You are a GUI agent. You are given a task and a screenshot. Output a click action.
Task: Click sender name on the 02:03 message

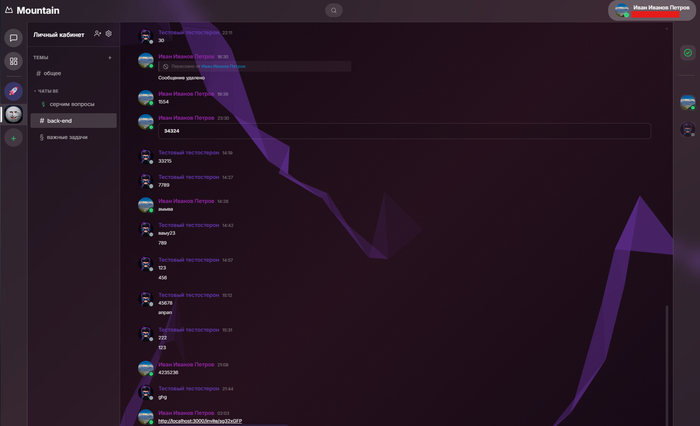[x=186, y=413]
